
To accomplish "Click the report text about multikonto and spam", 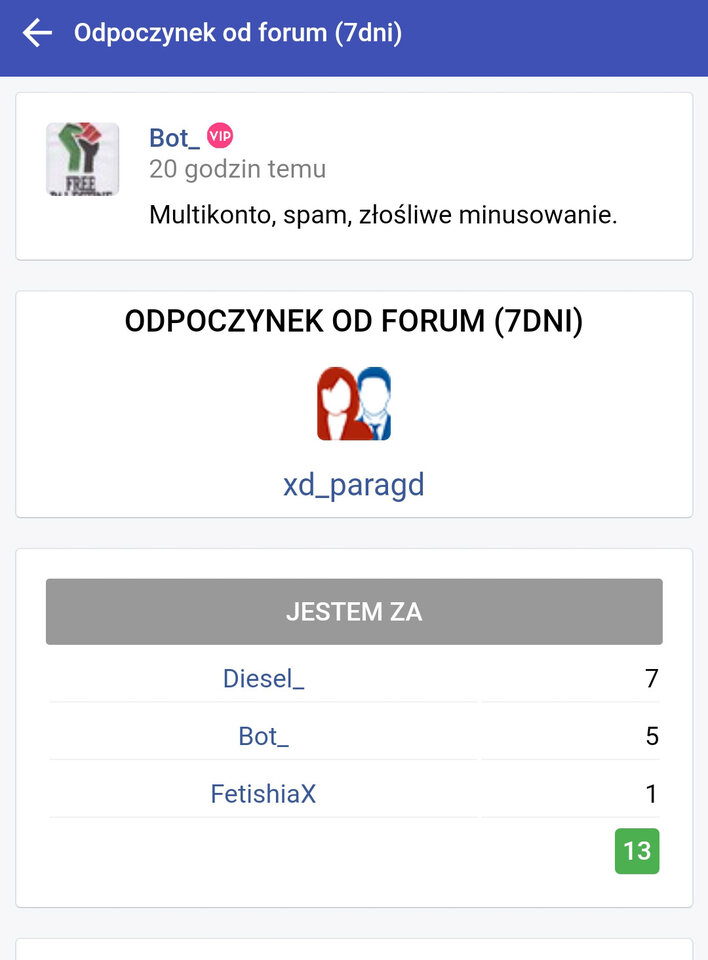I will 384,213.
